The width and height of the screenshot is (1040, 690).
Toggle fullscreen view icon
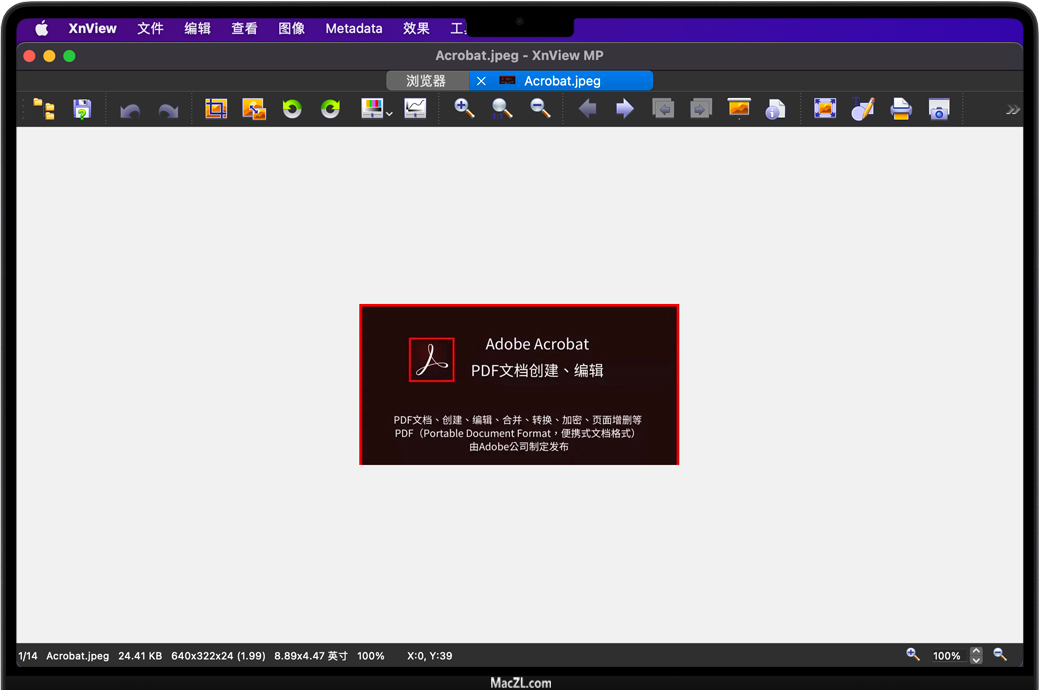pos(825,109)
